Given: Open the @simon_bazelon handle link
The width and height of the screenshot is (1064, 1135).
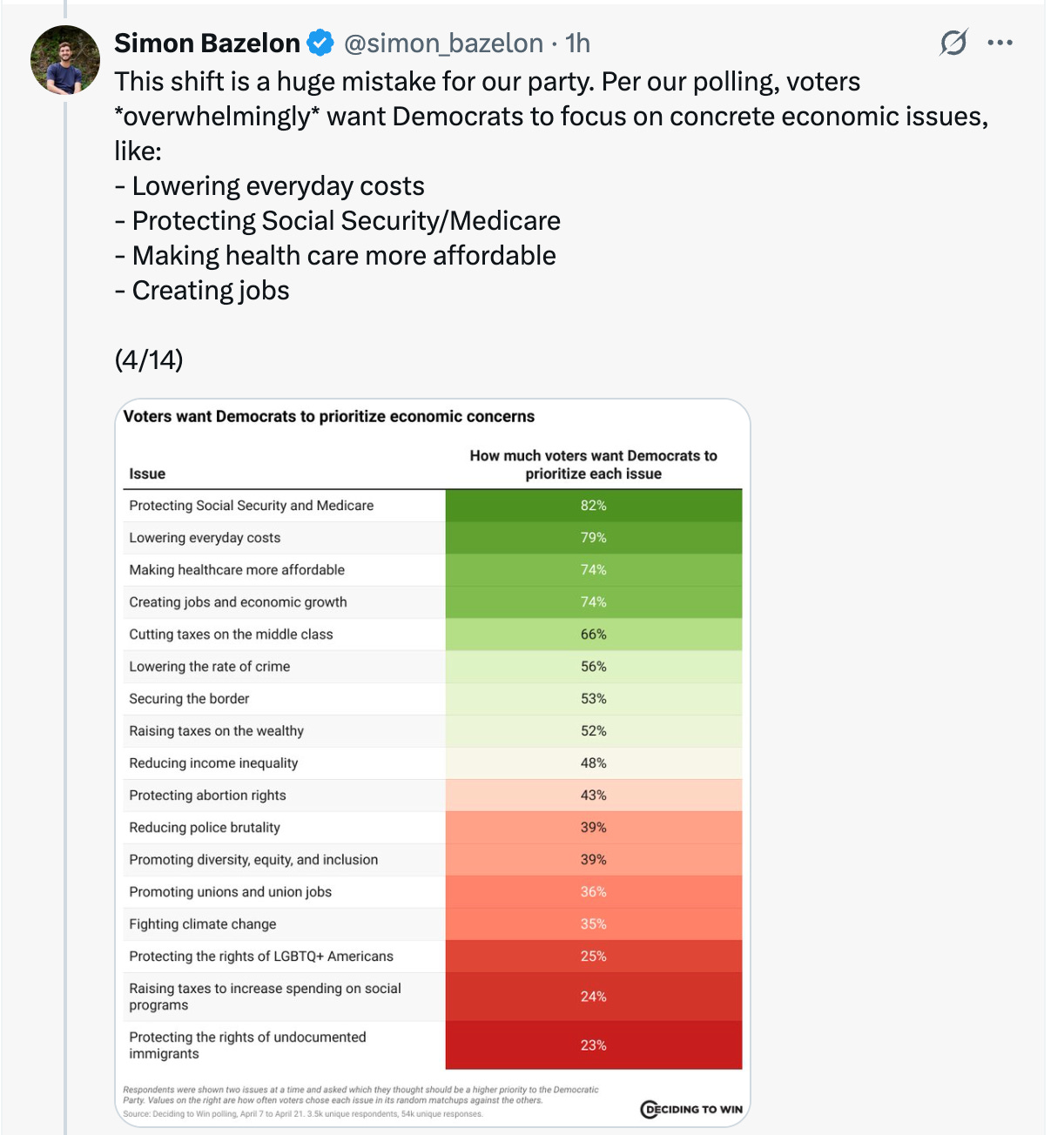Looking at the screenshot, I should pos(444,43).
